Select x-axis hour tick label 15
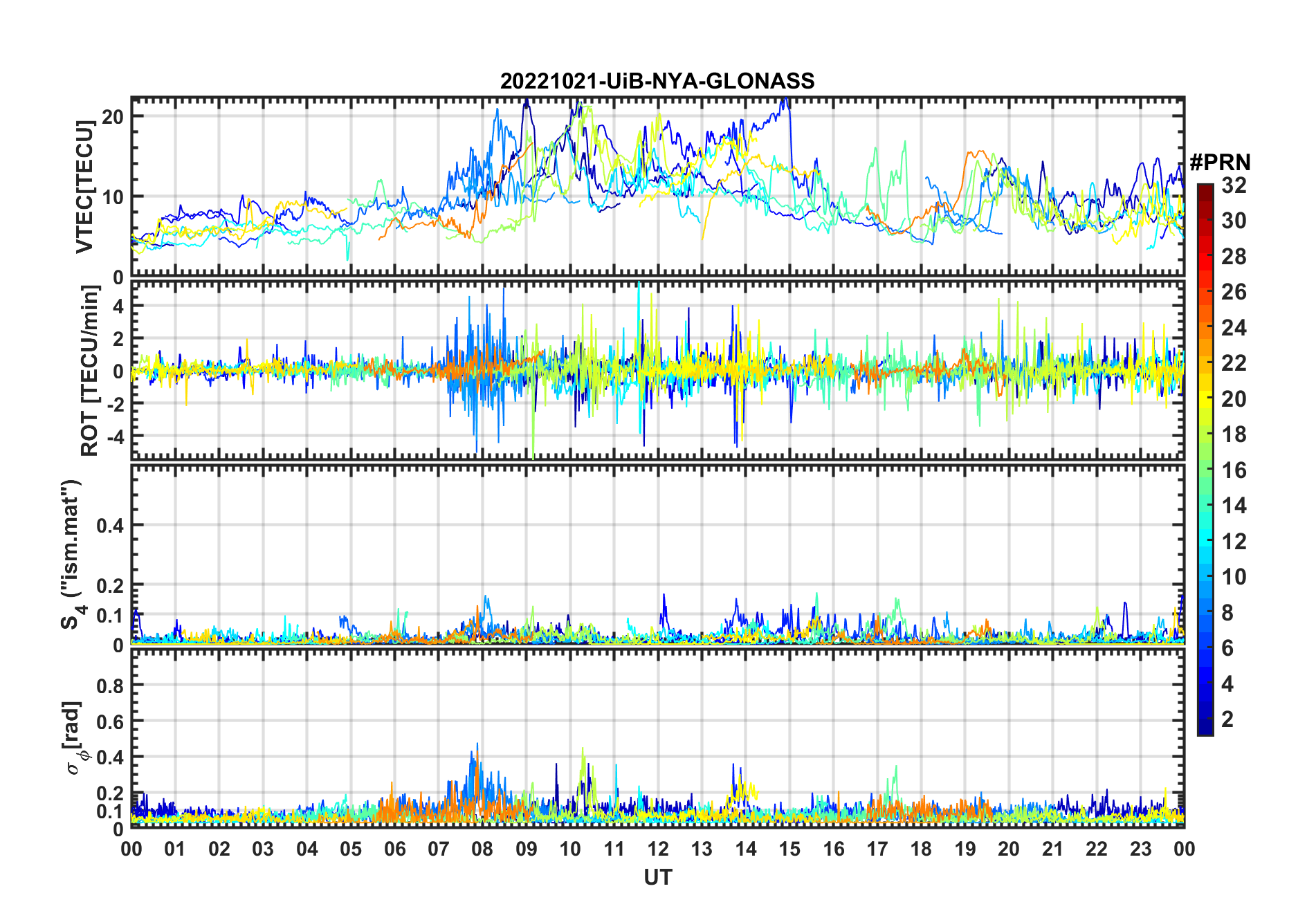The width and height of the screenshot is (1316, 920). coord(789,849)
